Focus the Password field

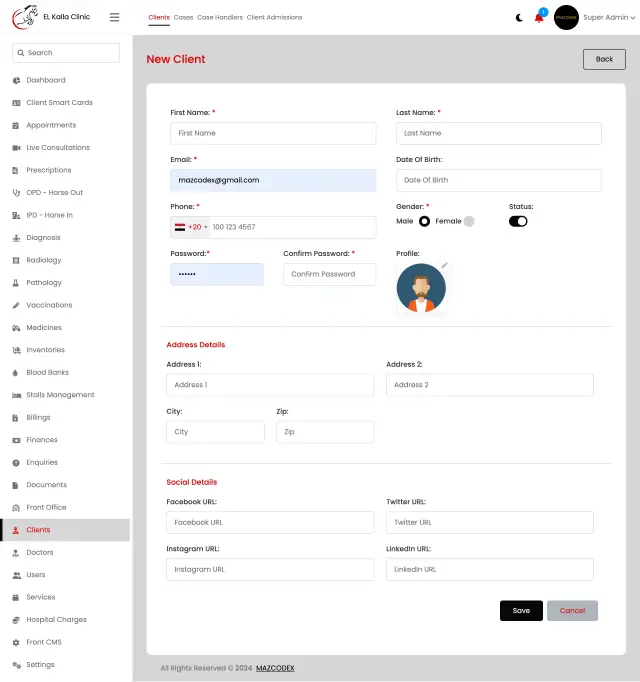point(217,274)
